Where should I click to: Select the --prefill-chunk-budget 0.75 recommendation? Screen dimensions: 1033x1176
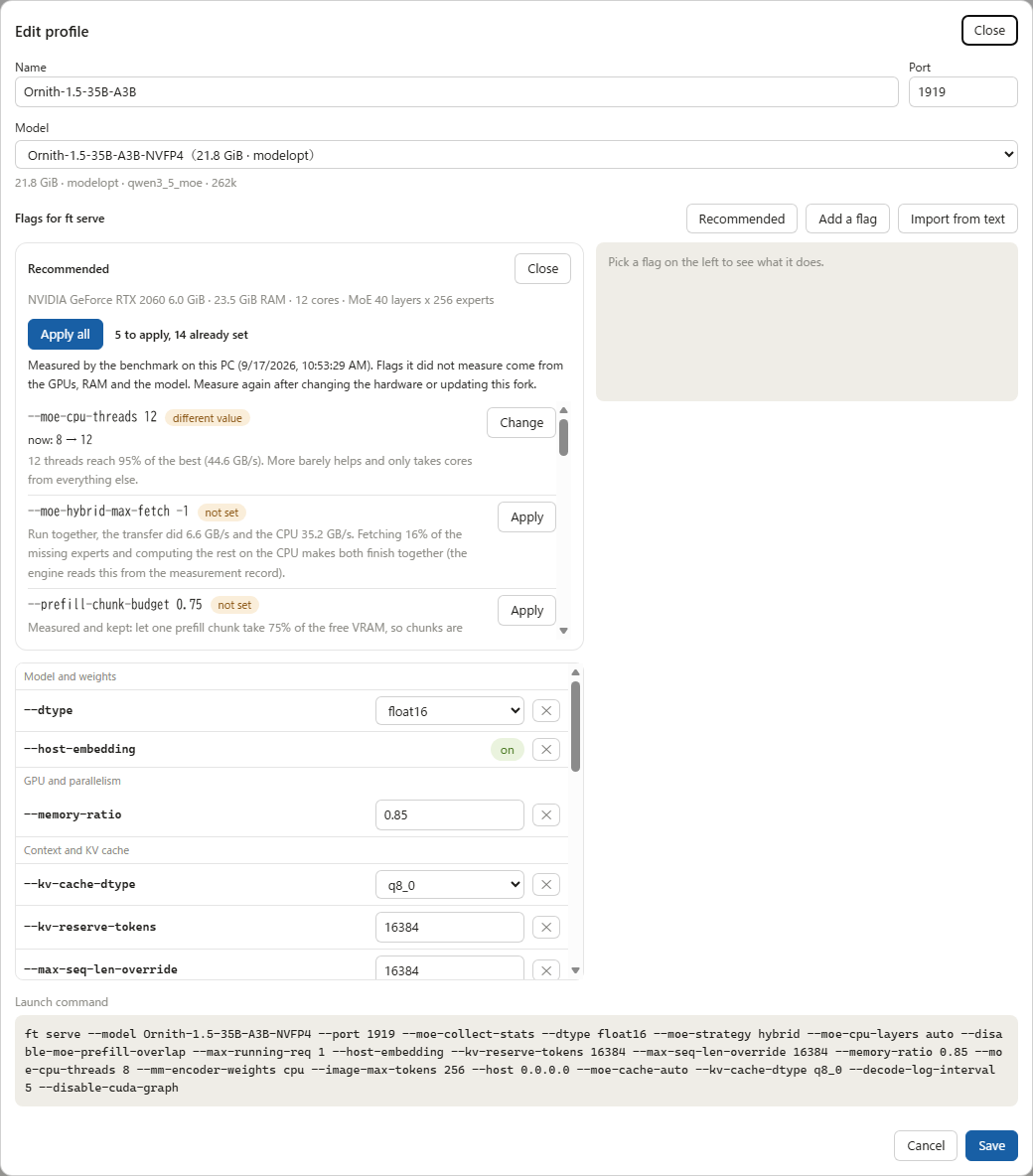(115, 605)
